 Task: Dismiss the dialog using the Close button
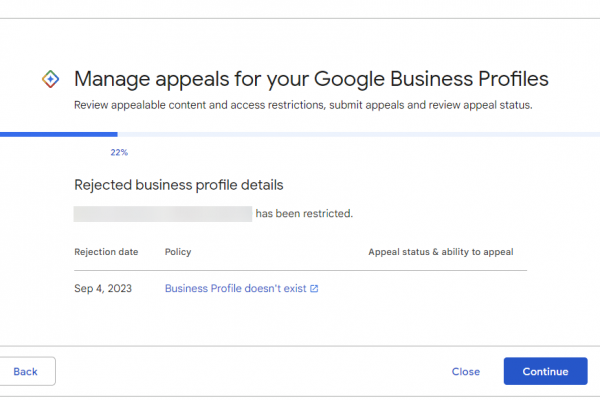[465, 371]
